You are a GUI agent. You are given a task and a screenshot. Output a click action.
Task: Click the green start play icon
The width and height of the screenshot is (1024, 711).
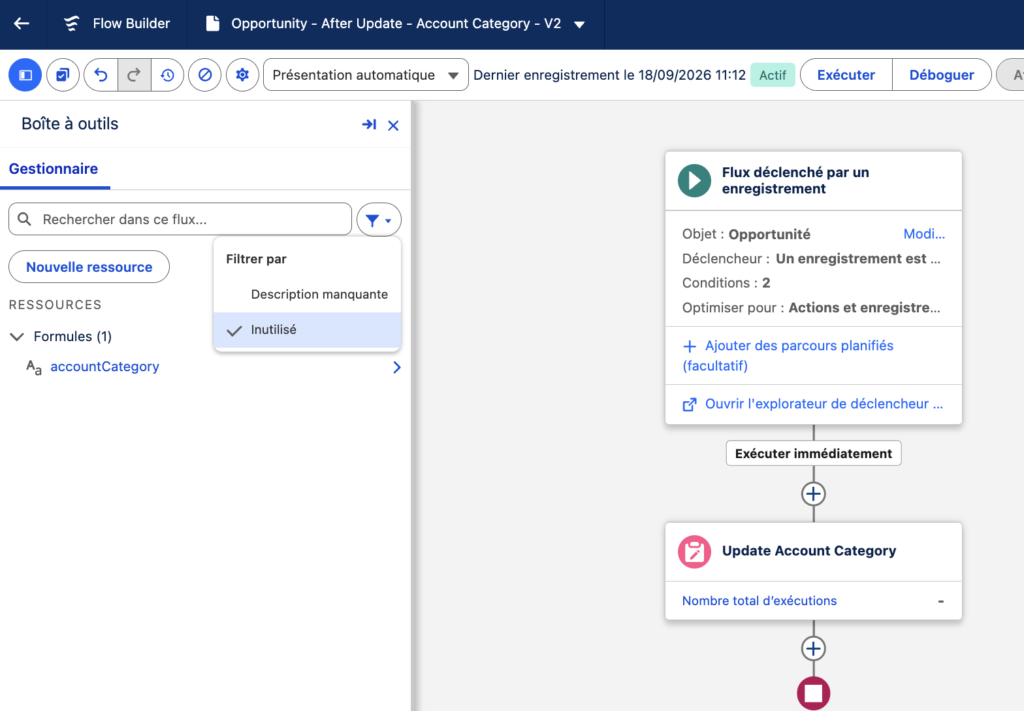click(694, 181)
